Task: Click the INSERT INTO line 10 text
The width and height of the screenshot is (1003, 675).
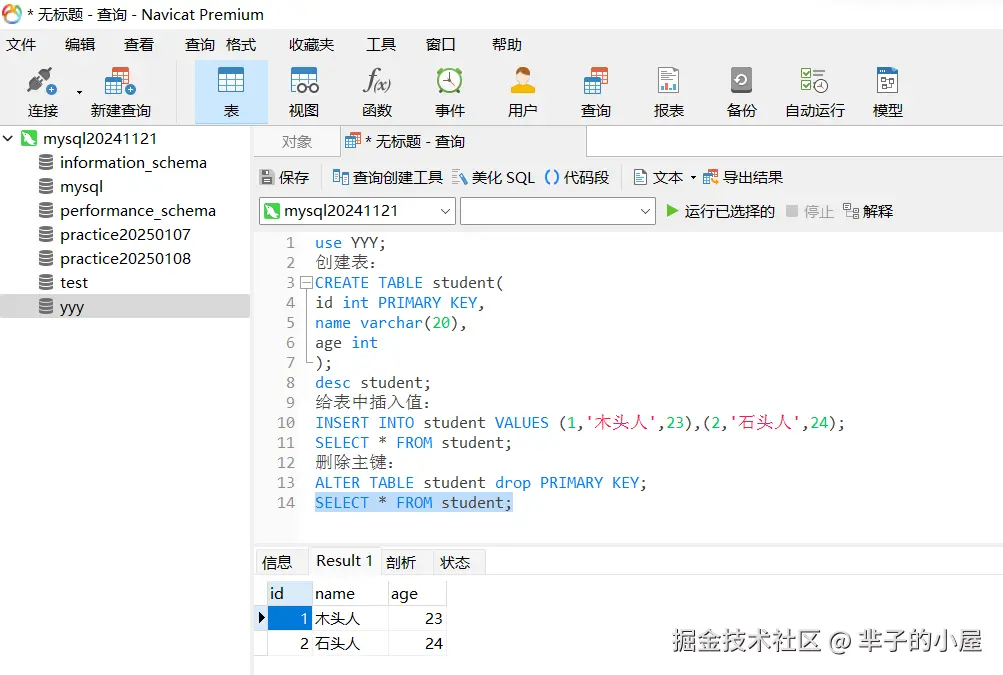Action: coord(580,423)
